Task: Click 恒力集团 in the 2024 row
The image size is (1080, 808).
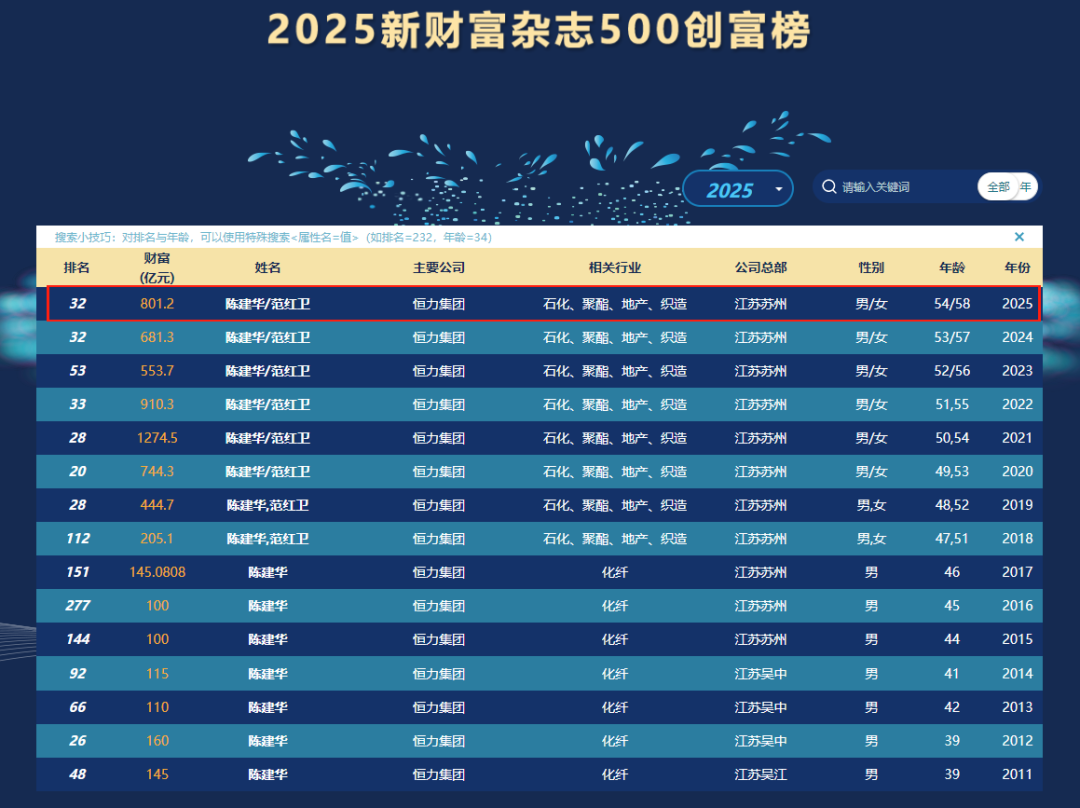Action: pos(439,338)
